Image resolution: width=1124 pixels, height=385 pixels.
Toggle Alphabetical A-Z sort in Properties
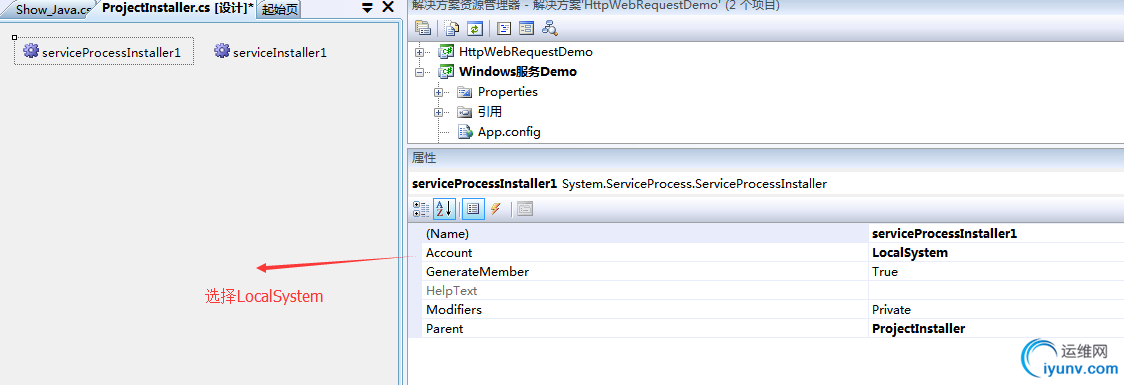(x=444, y=209)
